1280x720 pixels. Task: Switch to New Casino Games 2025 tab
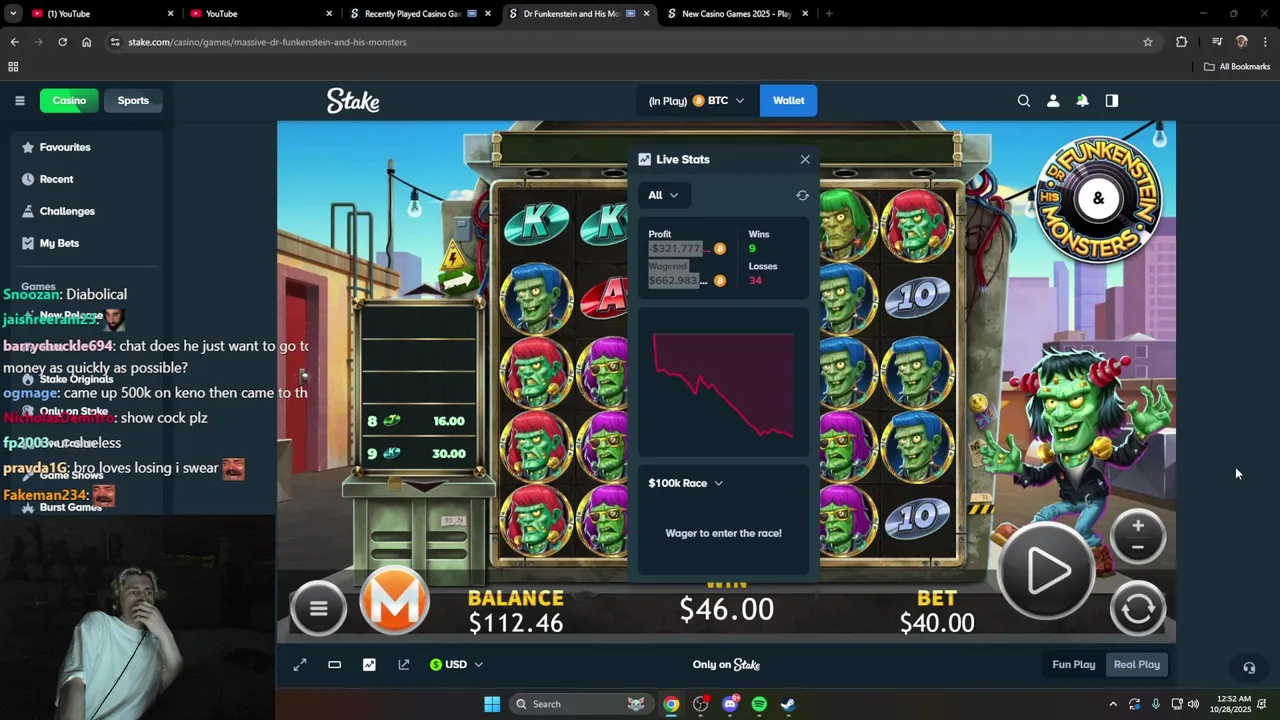[736, 14]
